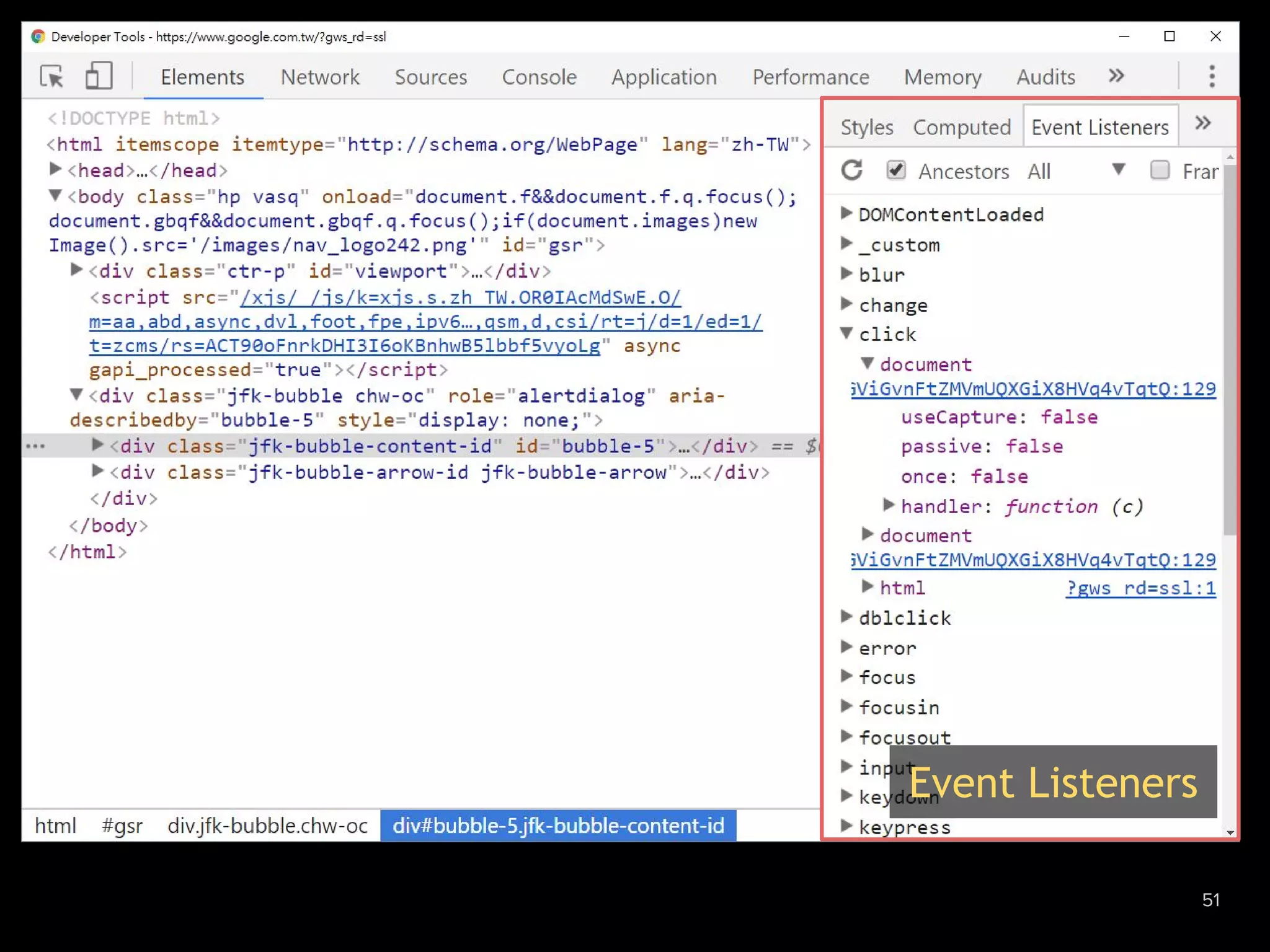Activate the inspect element picker icon
Viewport: 1270px width, 952px height.
click(x=52, y=77)
